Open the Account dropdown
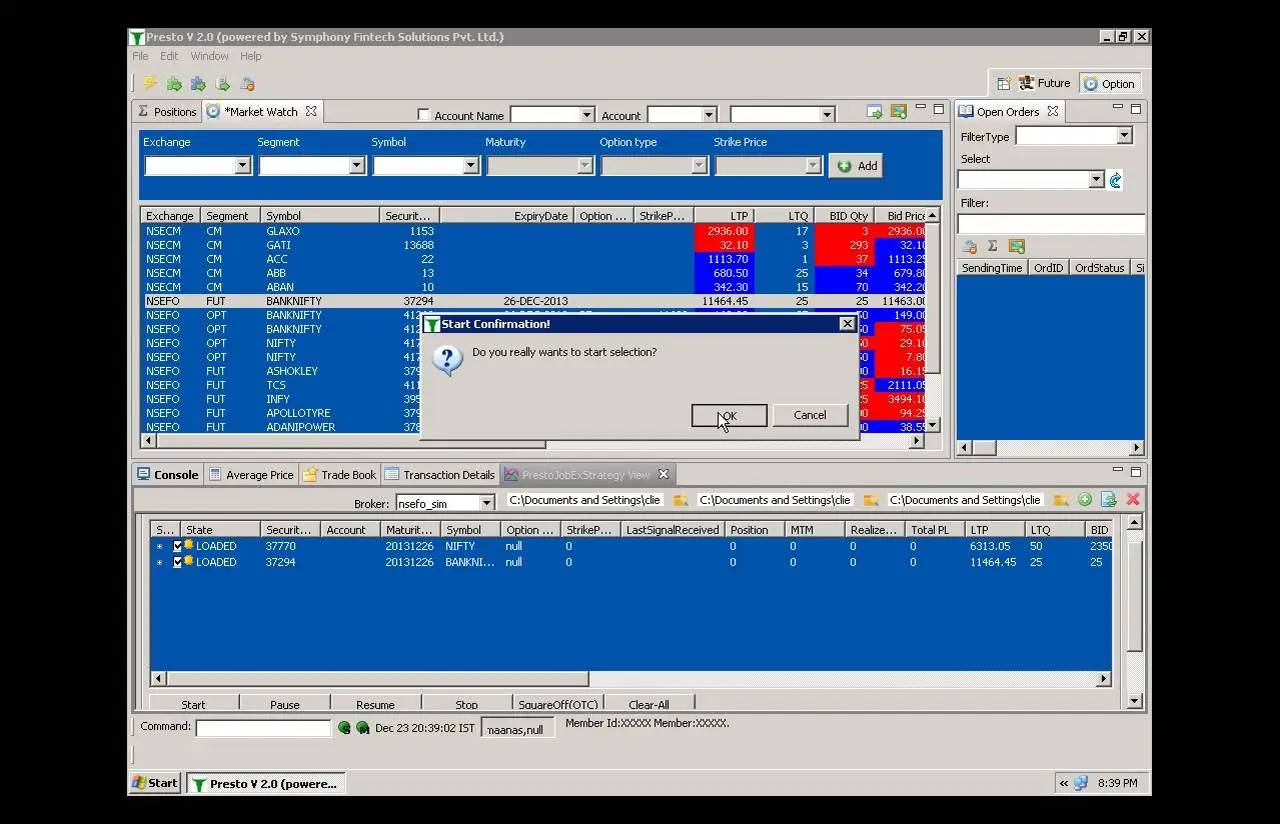 (709, 115)
